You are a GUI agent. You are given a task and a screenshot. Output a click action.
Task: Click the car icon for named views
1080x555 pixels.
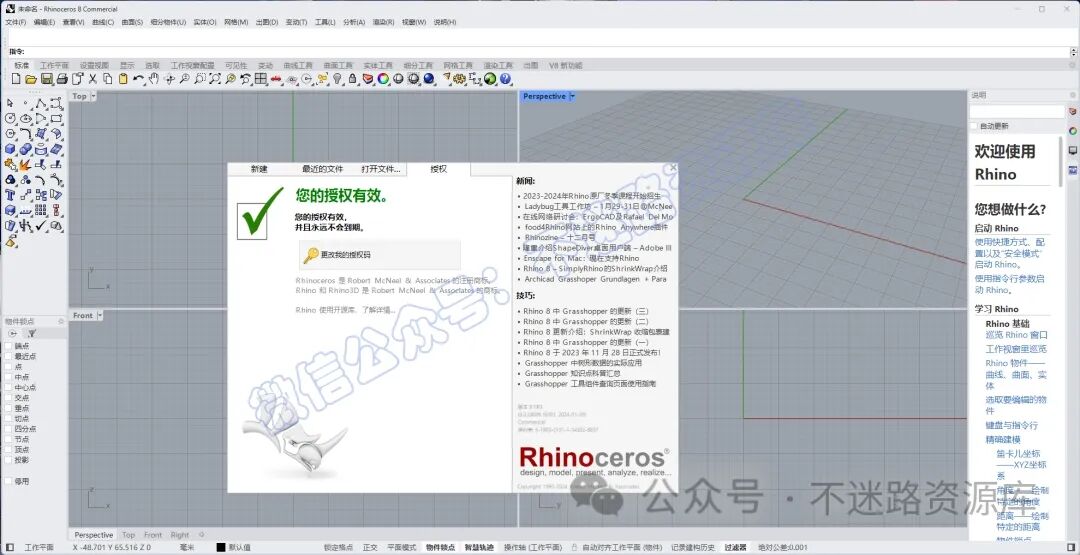tap(276, 79)
